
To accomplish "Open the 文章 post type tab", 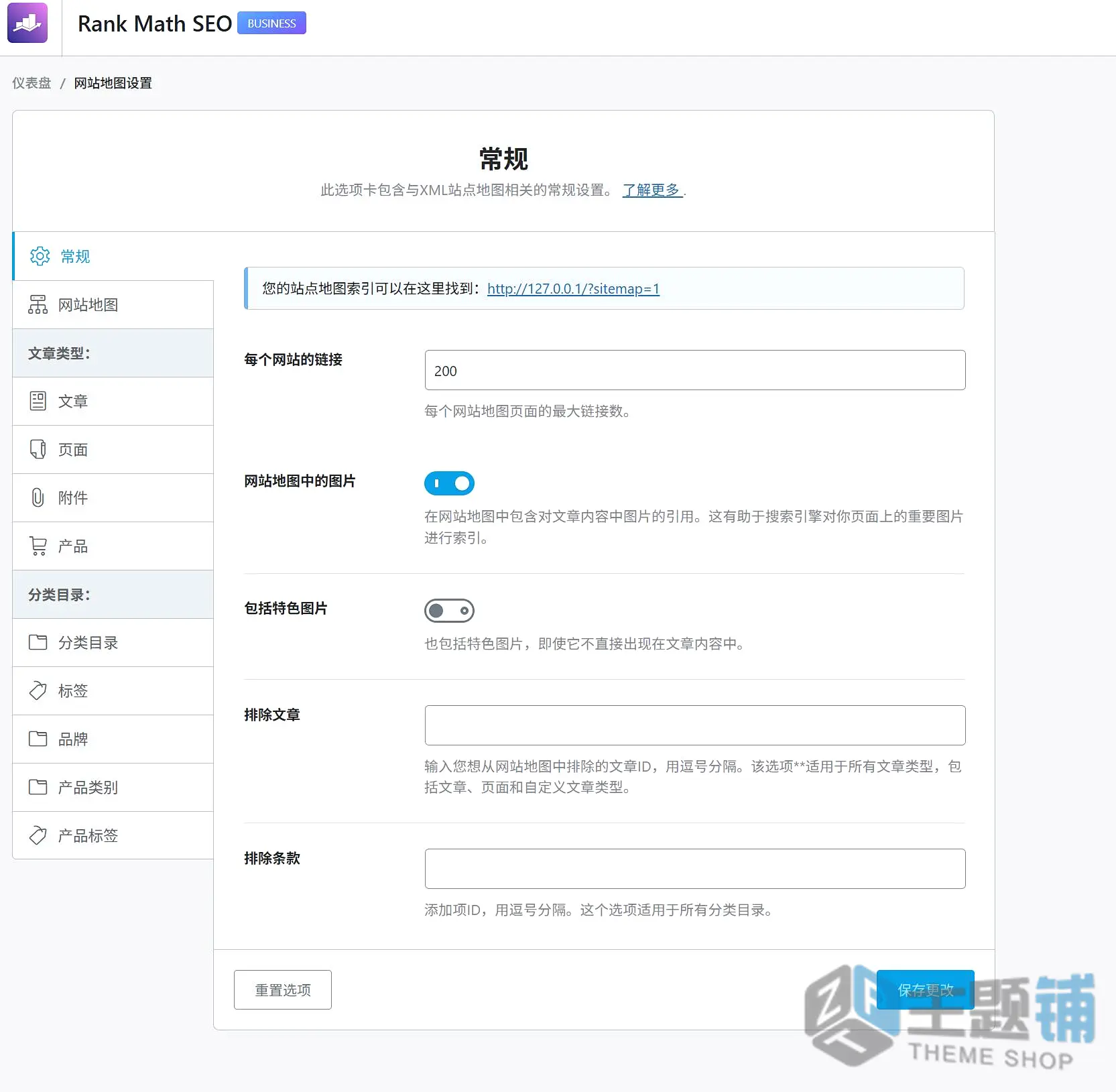I will 113,401.
